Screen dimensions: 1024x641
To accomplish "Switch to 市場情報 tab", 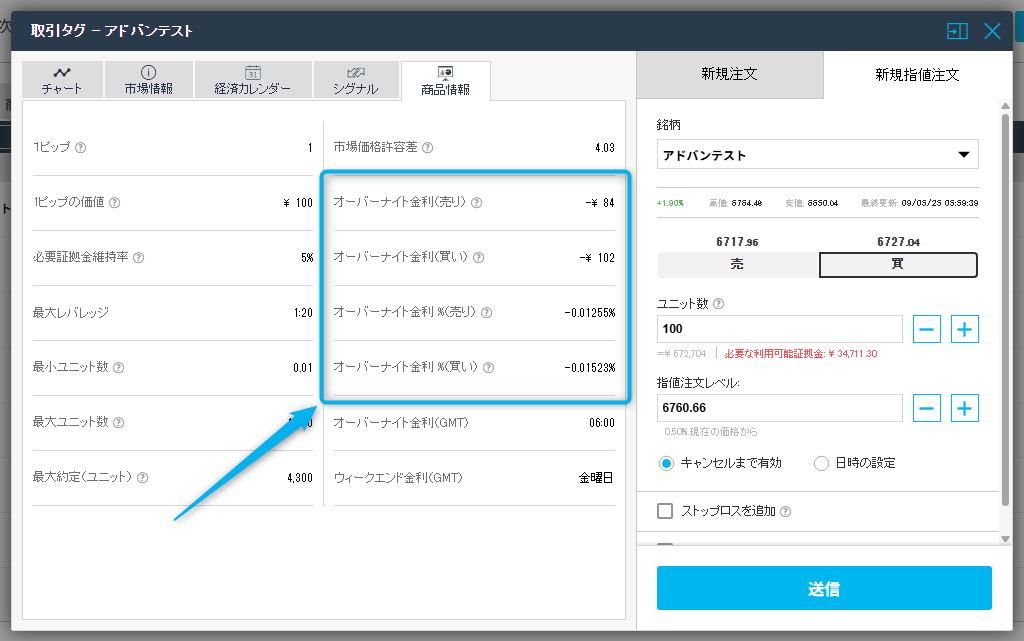I will (149, 80).
